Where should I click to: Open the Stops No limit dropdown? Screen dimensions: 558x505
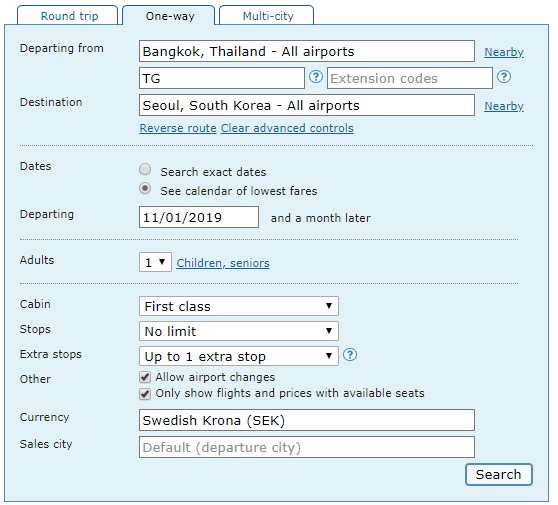tap(238, 331)
